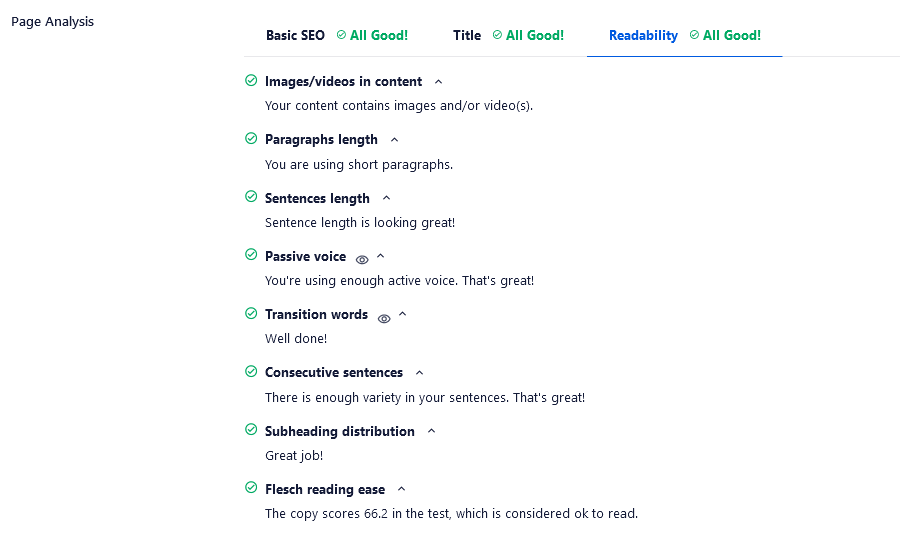Click green check icon beside Sentences length
Viewport: 900px width, 538px height.
tap(251, 196)
